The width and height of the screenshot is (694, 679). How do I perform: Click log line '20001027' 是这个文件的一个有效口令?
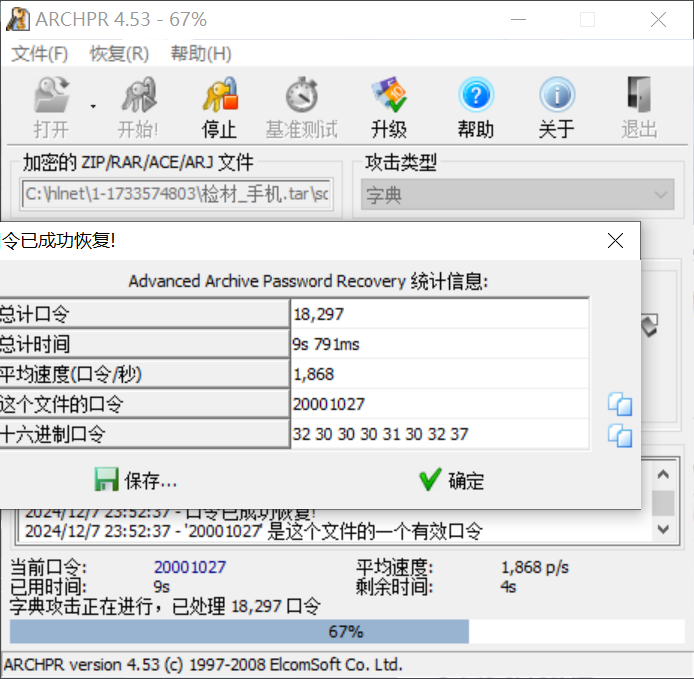click(254, 531)
